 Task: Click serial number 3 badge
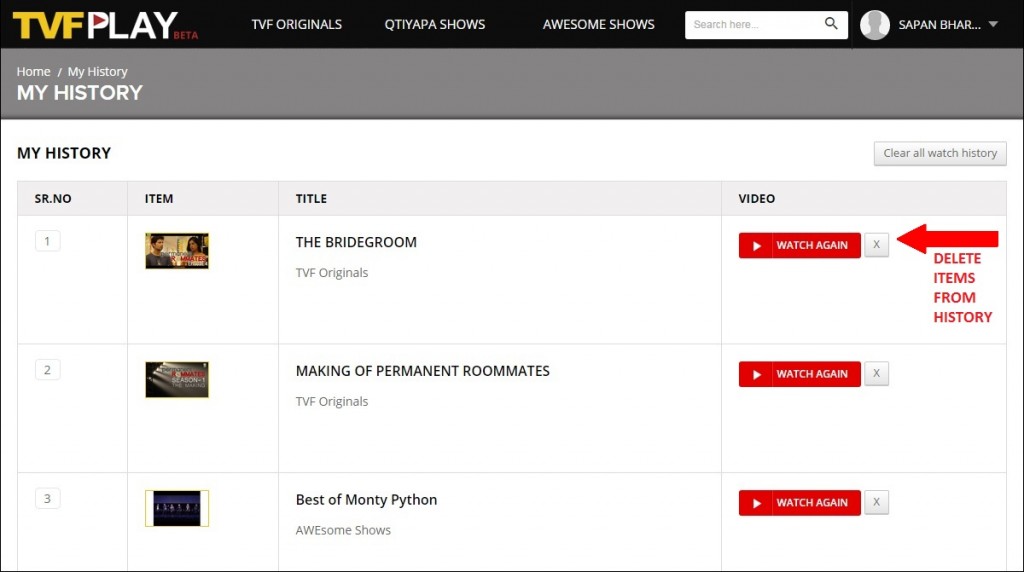47,498
